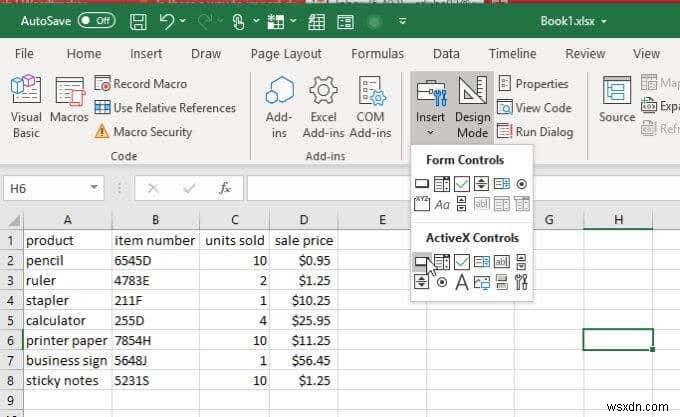Insert Form Controls List Box
Screen dimensions: 680x417
click(x=502, y=184)
